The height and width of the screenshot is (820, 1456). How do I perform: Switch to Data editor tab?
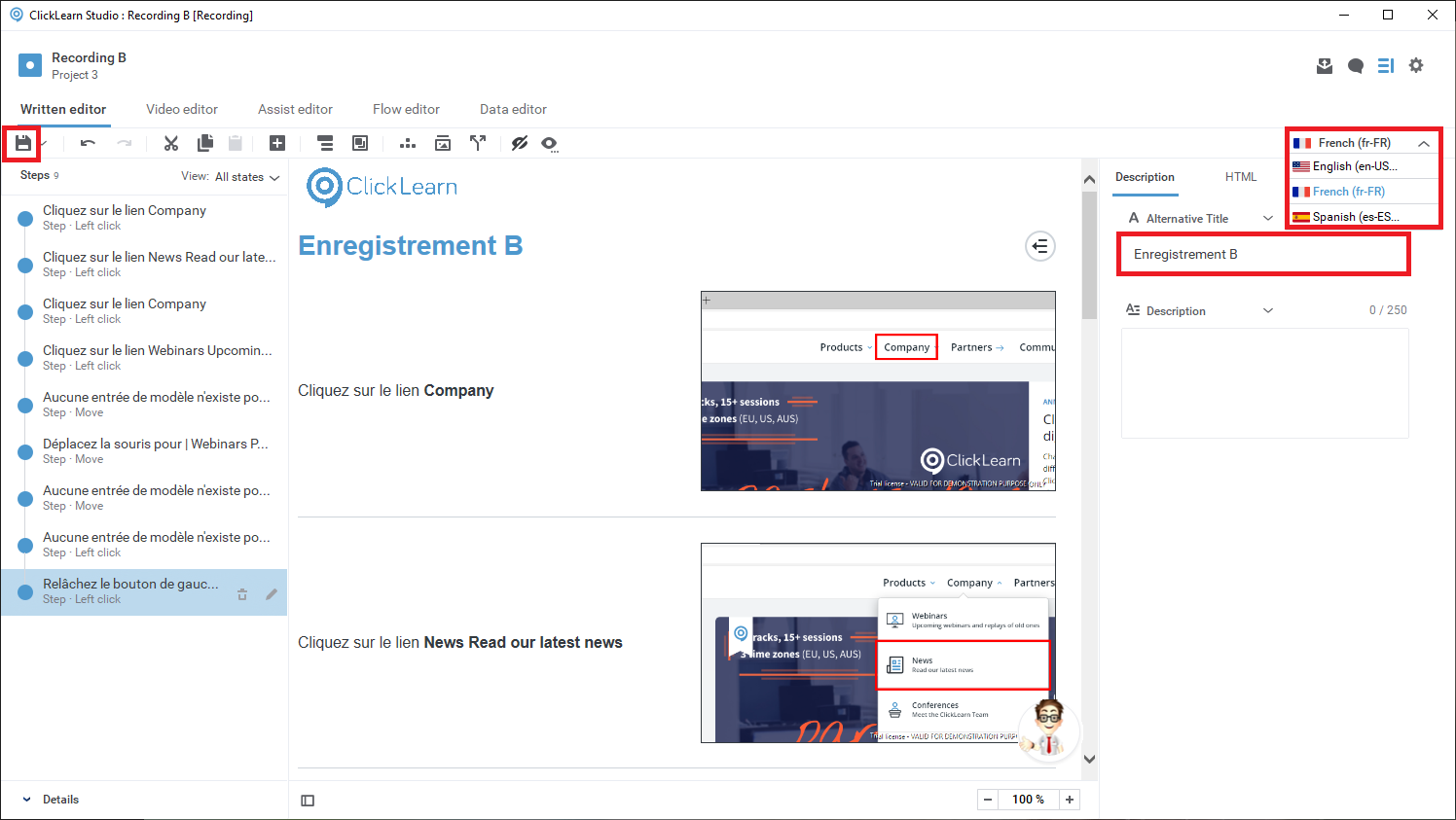[x=513, y=109]
